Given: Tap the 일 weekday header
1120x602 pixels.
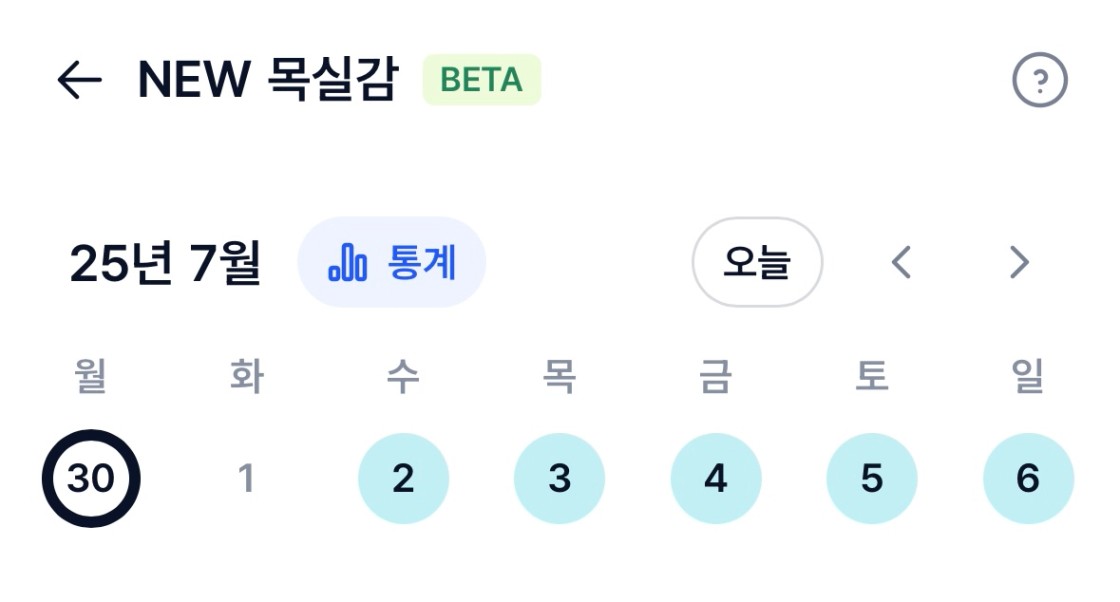Looking at the screenshot, I should [1028, 376].
